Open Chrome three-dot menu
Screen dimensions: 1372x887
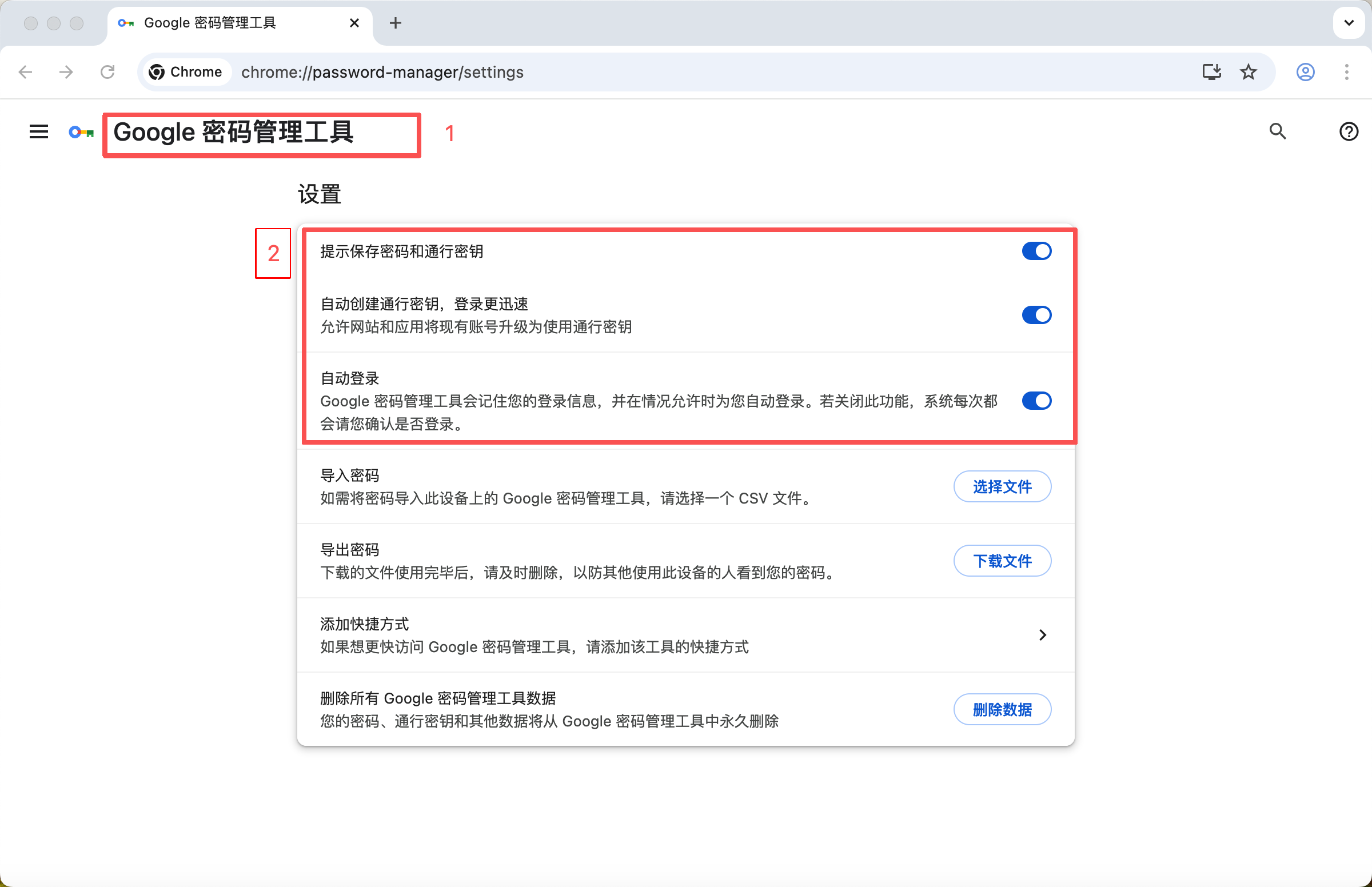(x=1346, y=72)
